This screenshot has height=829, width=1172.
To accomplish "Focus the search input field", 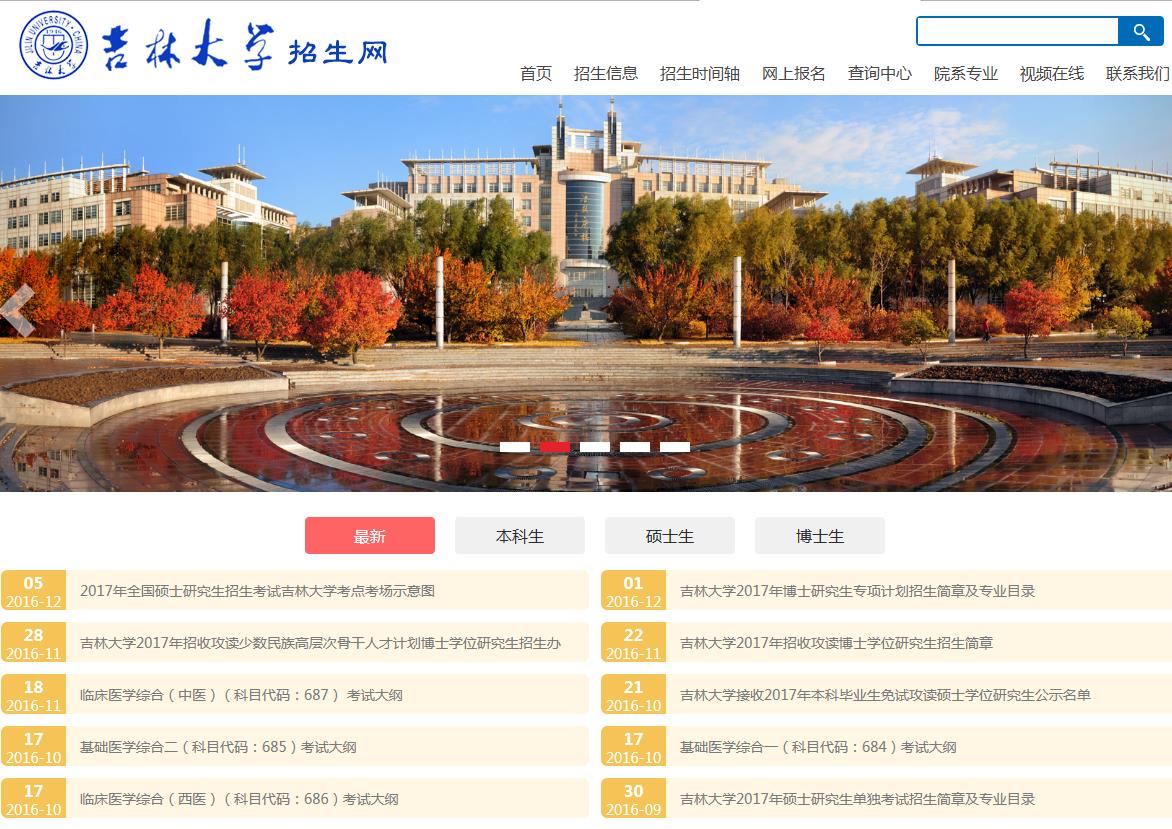I will pyautogui.click(x=1017, y=31).
